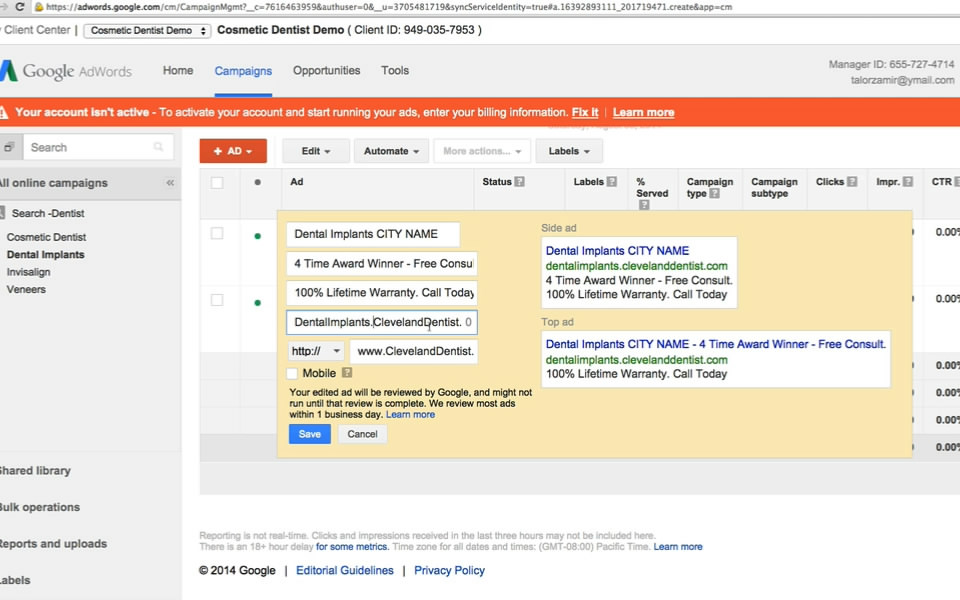Select All online campaigns in the sidebar

[54, 183]
